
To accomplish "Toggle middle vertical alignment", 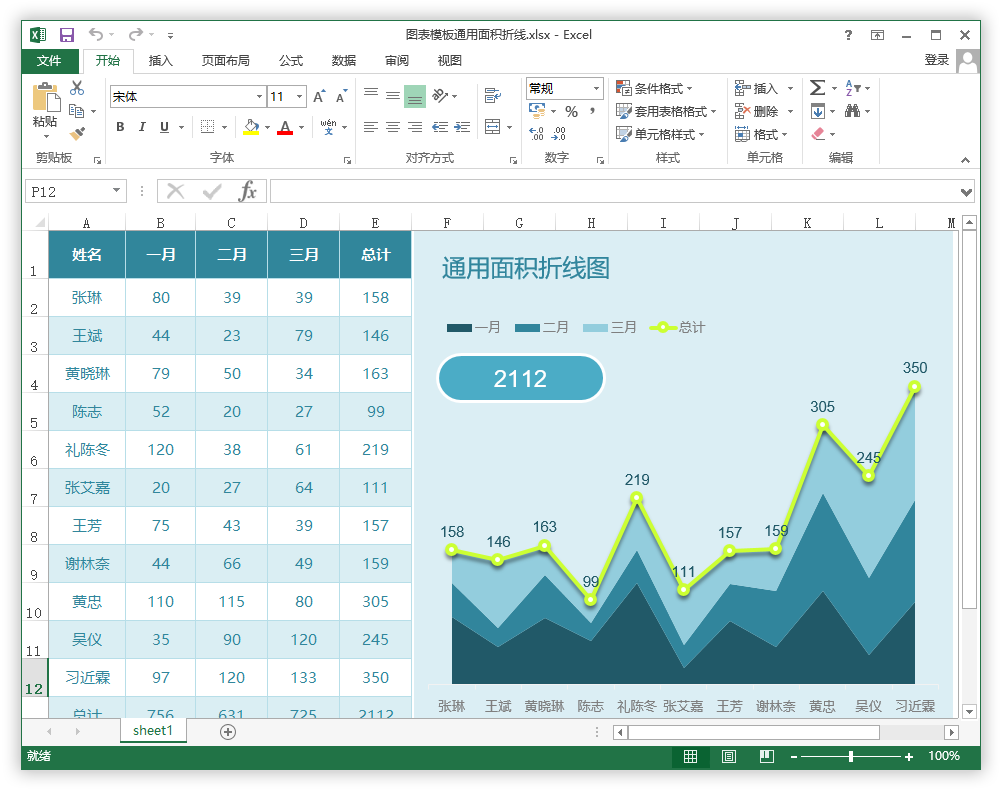I will (x=393, y=96).
